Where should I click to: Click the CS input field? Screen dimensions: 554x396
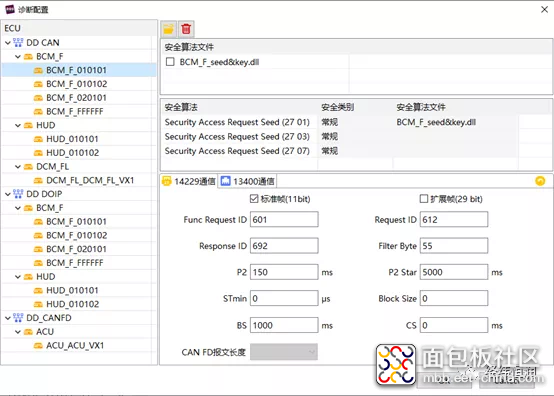[454, 325]
